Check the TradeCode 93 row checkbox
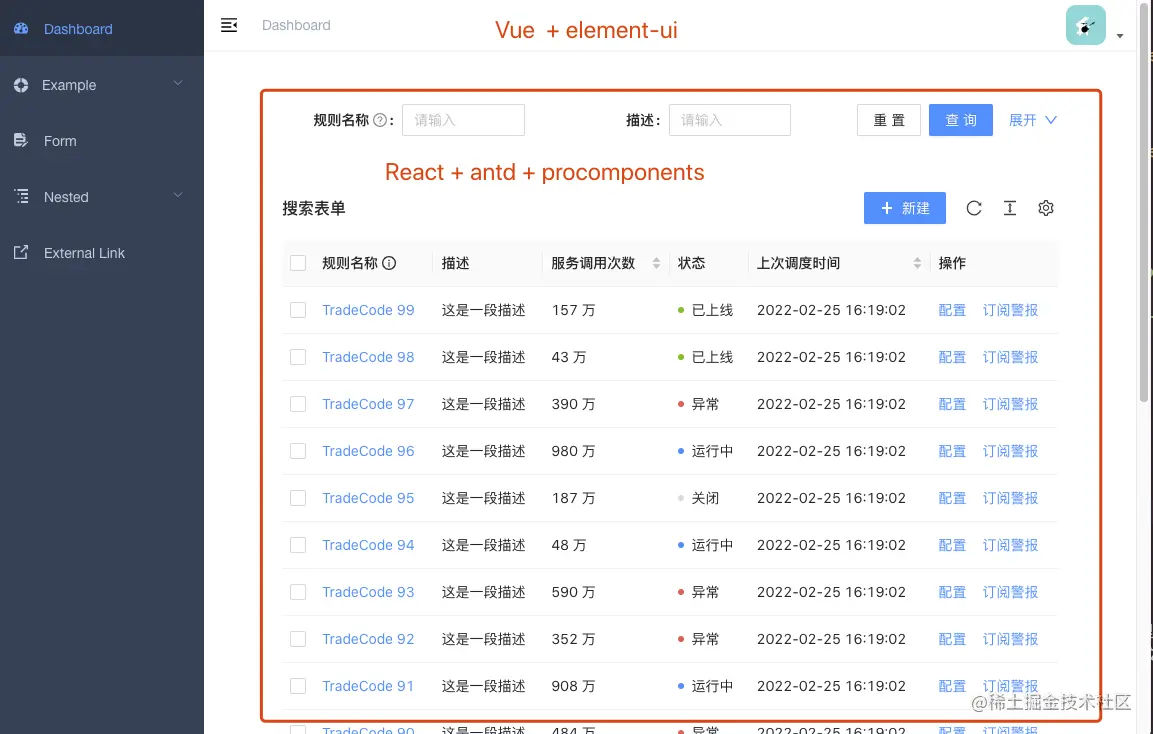This screenshot has height=734, width=1153. (x=298, y=592)
